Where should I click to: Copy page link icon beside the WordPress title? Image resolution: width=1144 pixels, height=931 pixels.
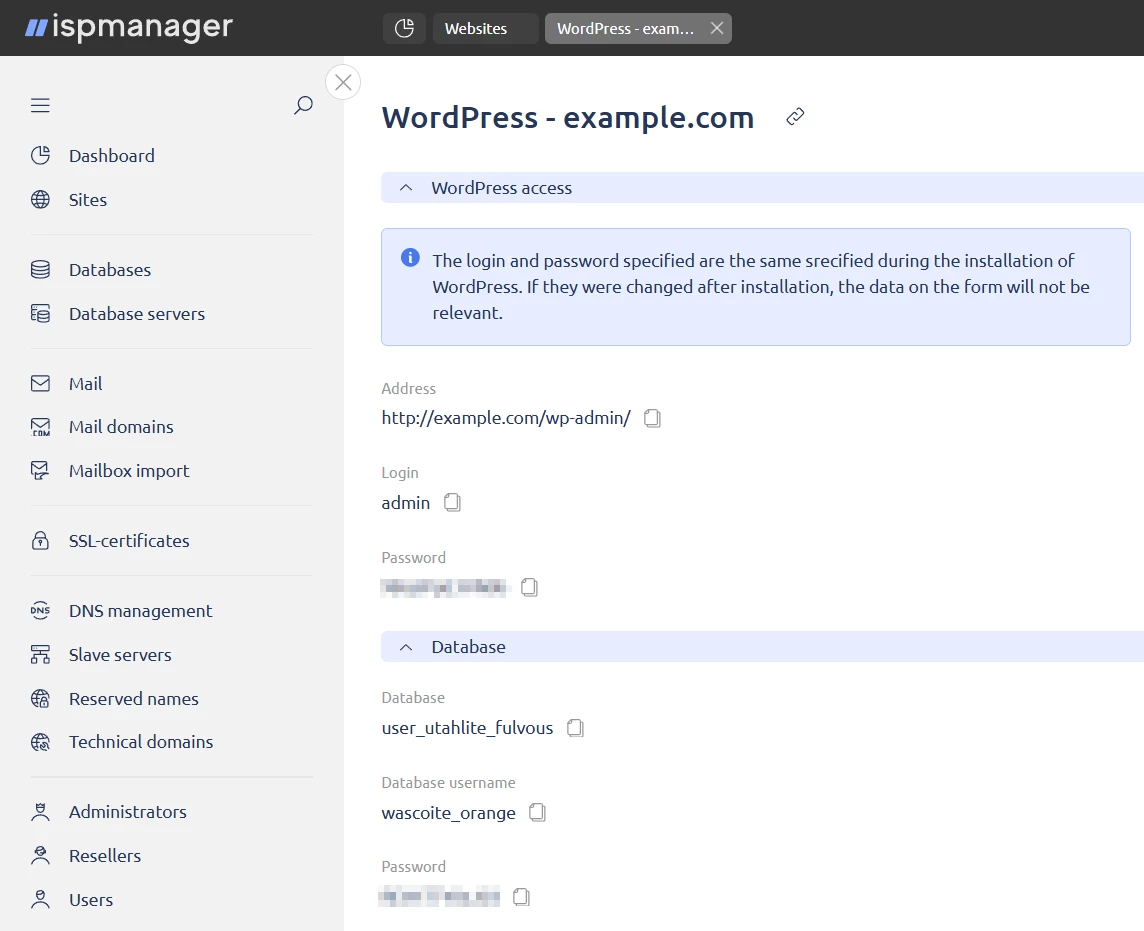[x=795, y=117]
